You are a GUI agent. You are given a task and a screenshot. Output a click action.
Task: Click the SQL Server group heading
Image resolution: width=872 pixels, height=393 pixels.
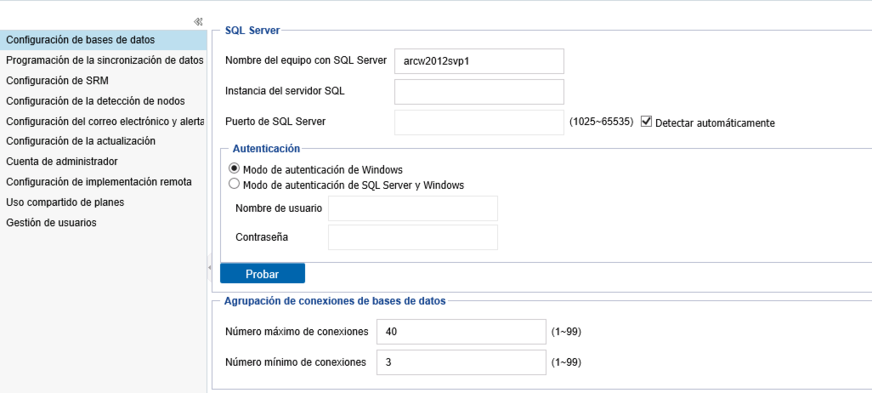tap(252, 31)
